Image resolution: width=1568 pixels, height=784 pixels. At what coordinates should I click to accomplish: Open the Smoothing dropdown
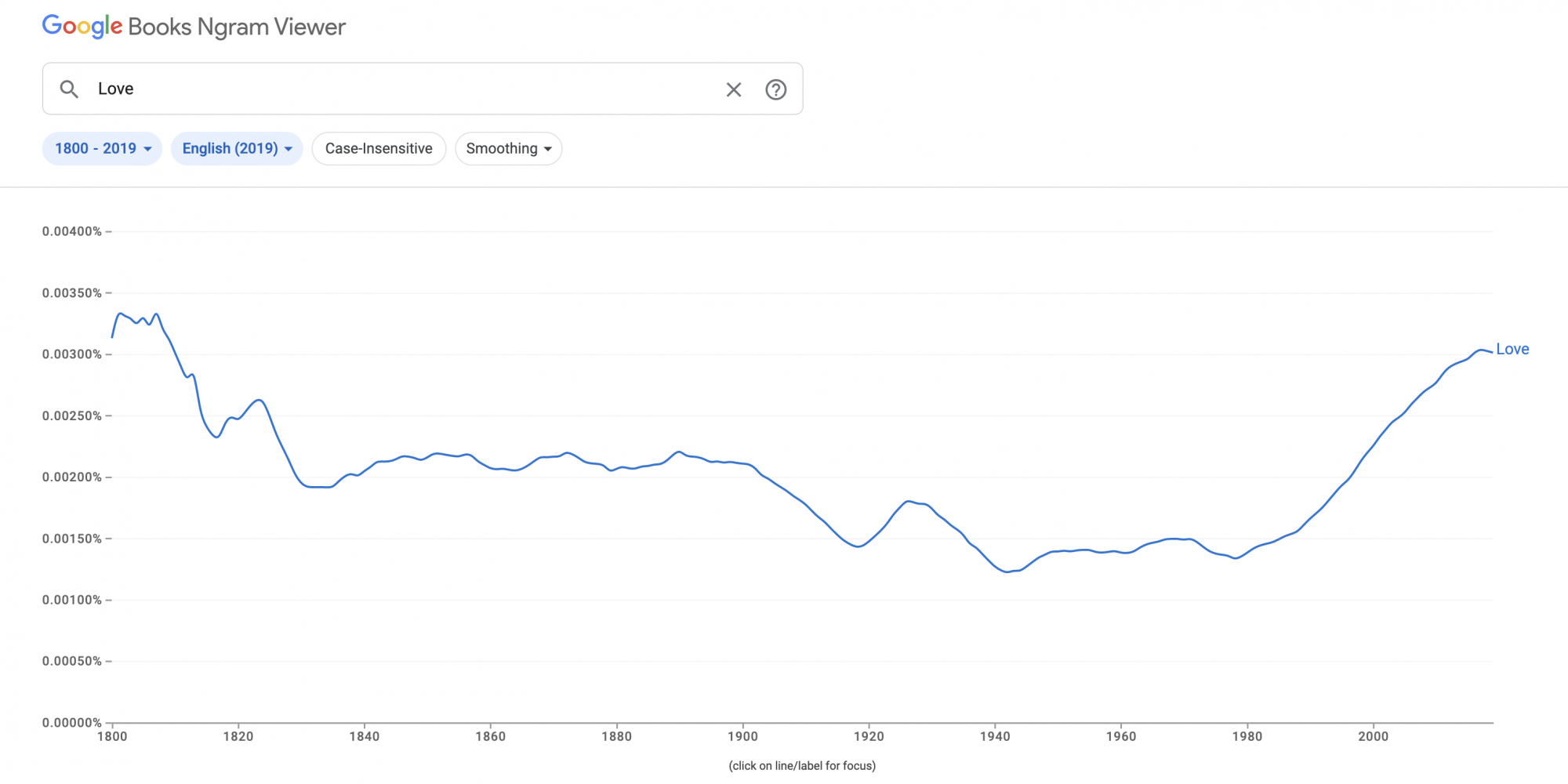coord(508,148)
